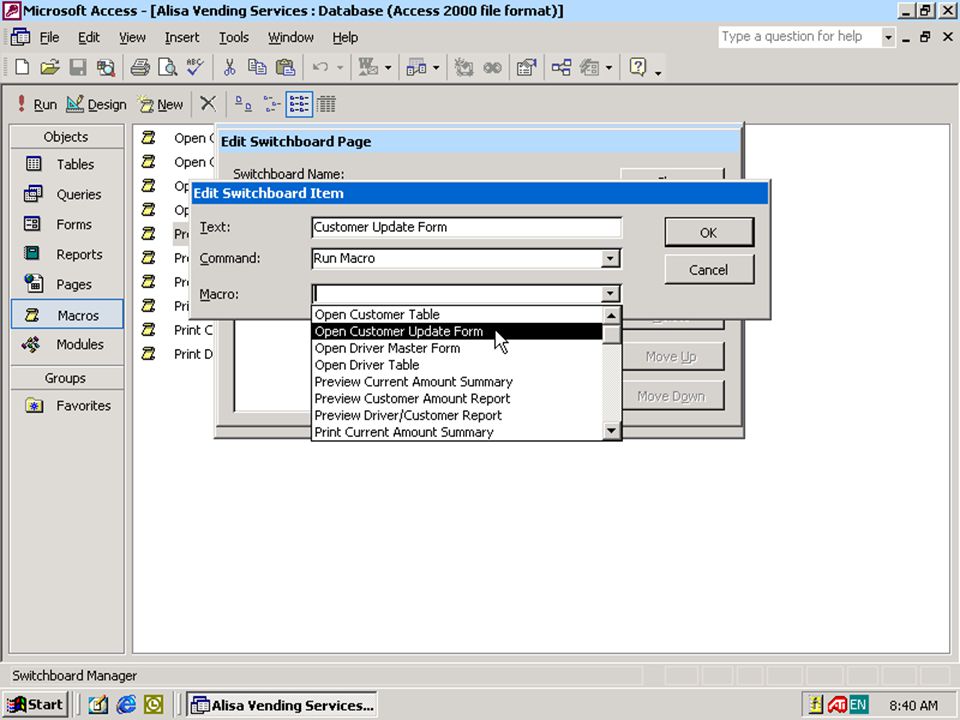
Task: Select Tables in the Objects bar
Action: 67,164
